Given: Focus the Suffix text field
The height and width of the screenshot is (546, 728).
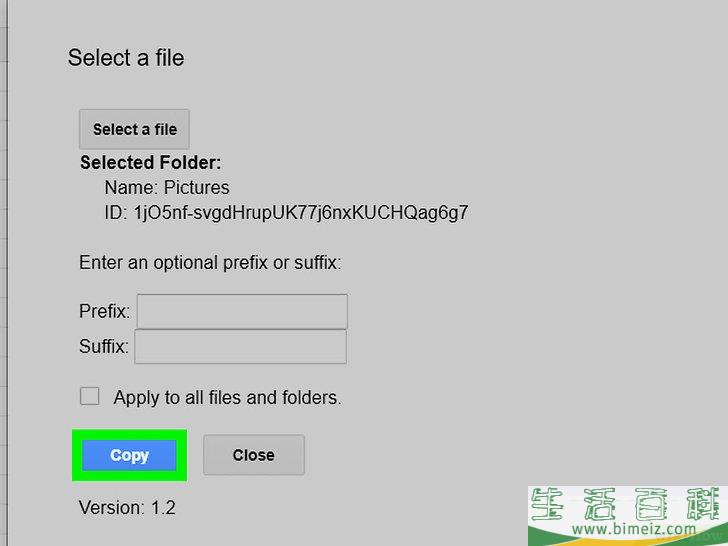Looking at the screenshot, I should click(240, 347).
